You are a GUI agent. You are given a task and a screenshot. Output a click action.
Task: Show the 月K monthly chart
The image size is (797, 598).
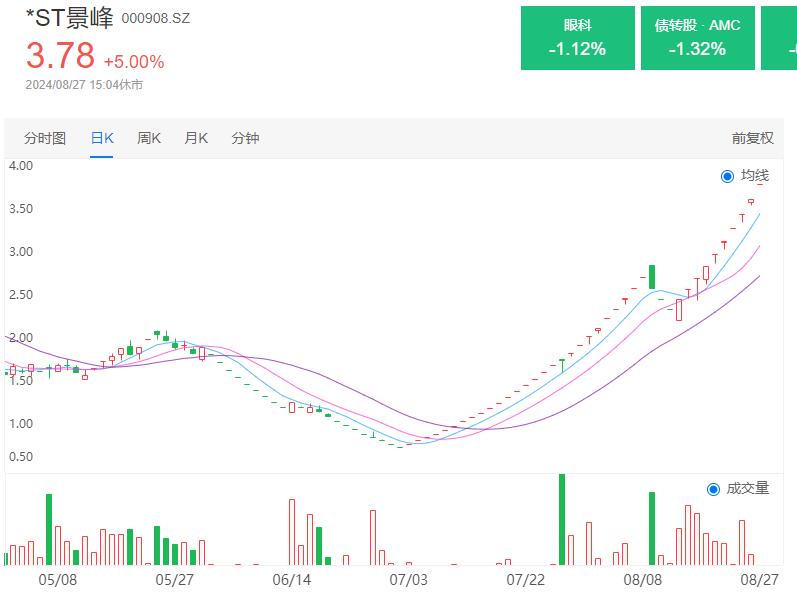[x=196, y=138]
